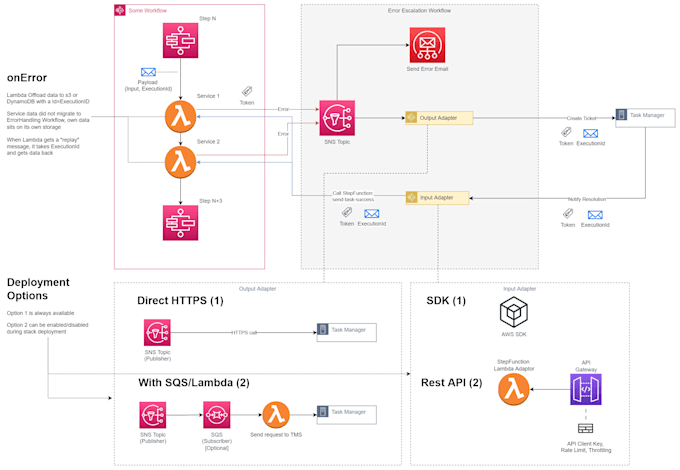Select the SNS Topic Publisher icon under With SQS/Lambda
Screen dimensions: 680x470
click(153, 415)
